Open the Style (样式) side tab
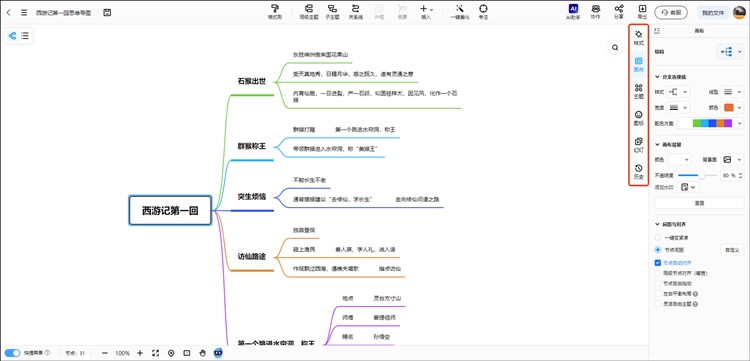This screenshot has width=750, height=361. 639,38
